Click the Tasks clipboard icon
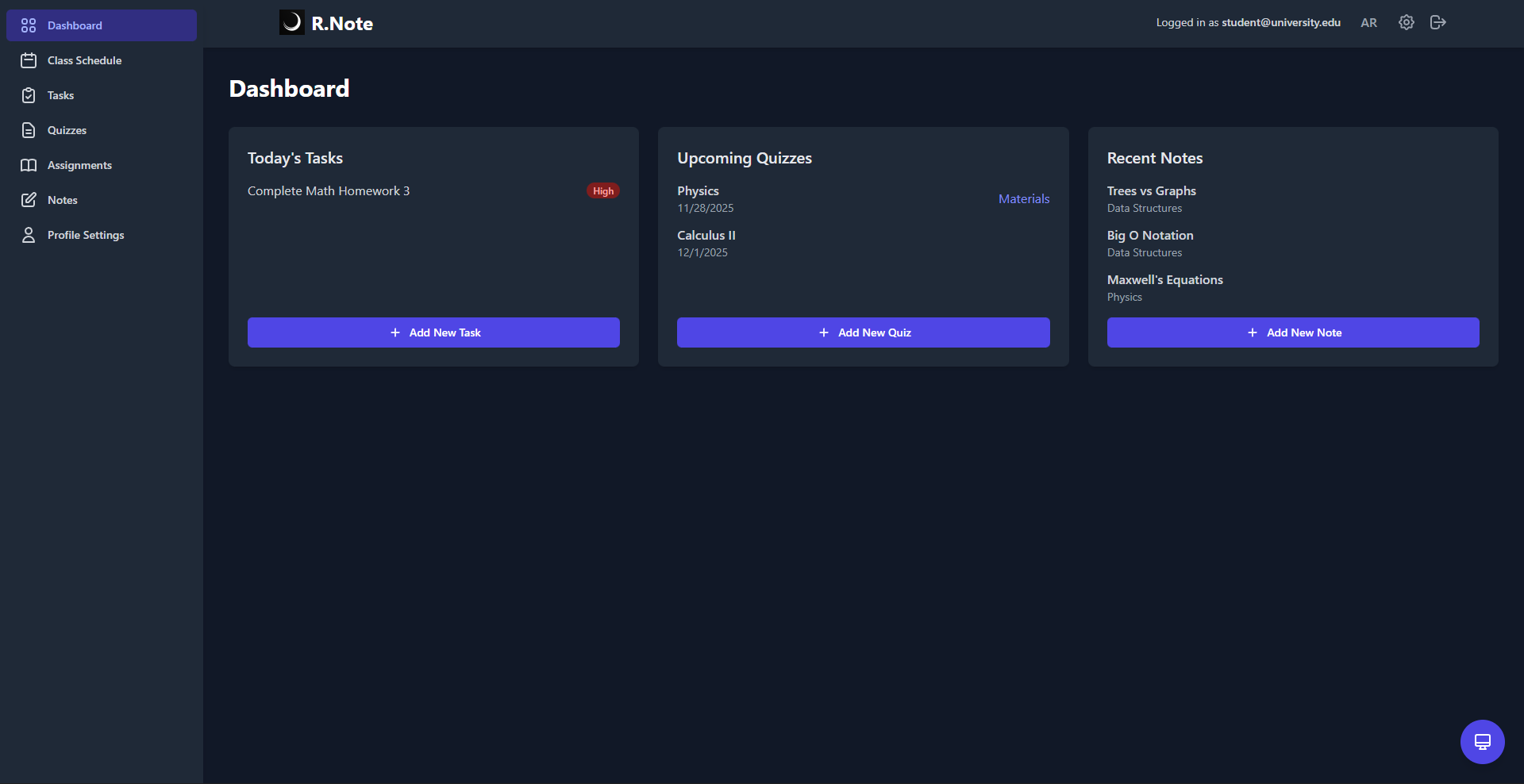Viewport: 1524px width, 784px height. (x=29, y=95)
